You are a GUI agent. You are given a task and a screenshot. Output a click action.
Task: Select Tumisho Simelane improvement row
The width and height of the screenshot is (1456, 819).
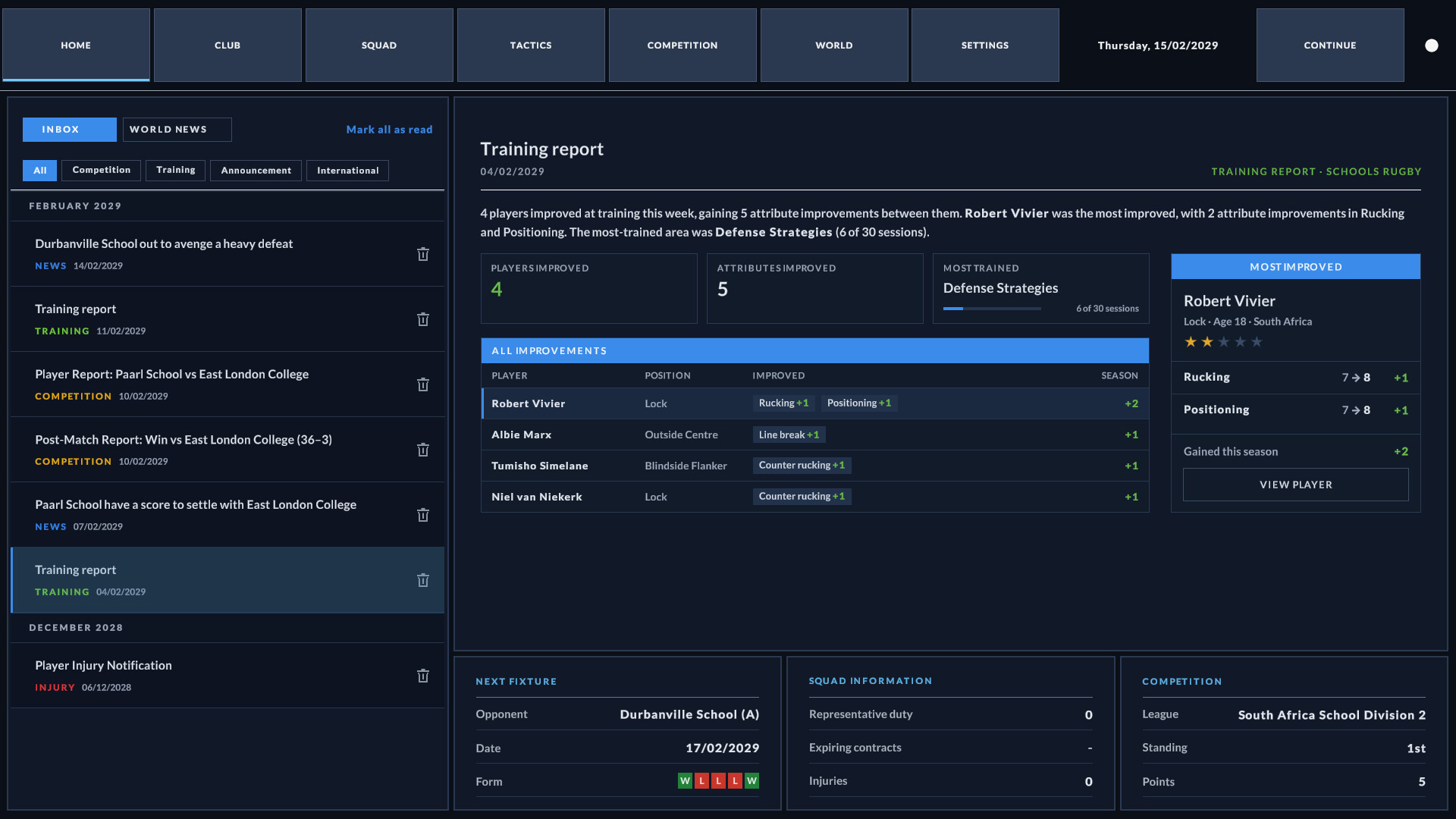click(815, 466)
